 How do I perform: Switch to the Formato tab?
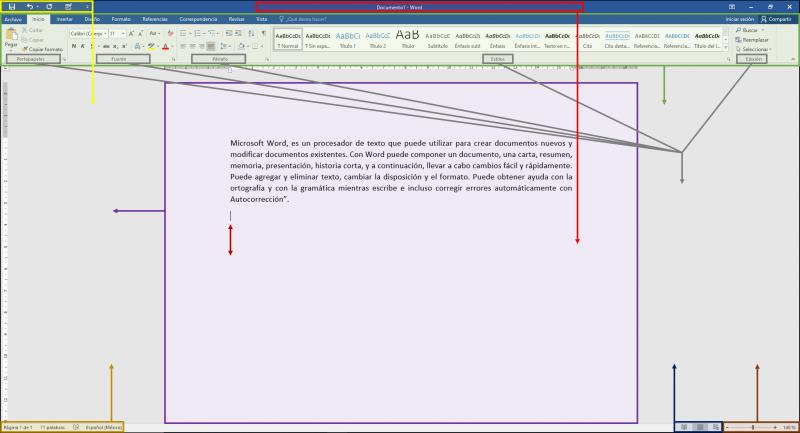(x=121, y=19)
